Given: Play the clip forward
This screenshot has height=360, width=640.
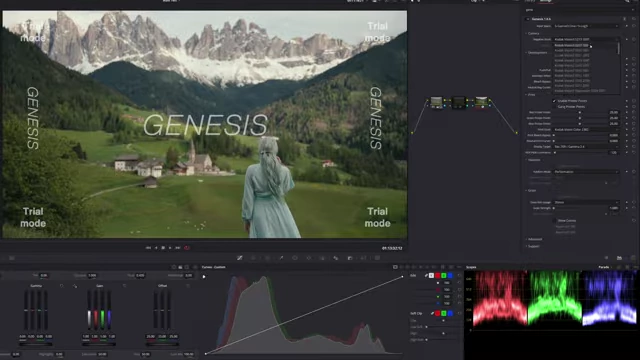Looking at the screenshot, I should [170, 248].
